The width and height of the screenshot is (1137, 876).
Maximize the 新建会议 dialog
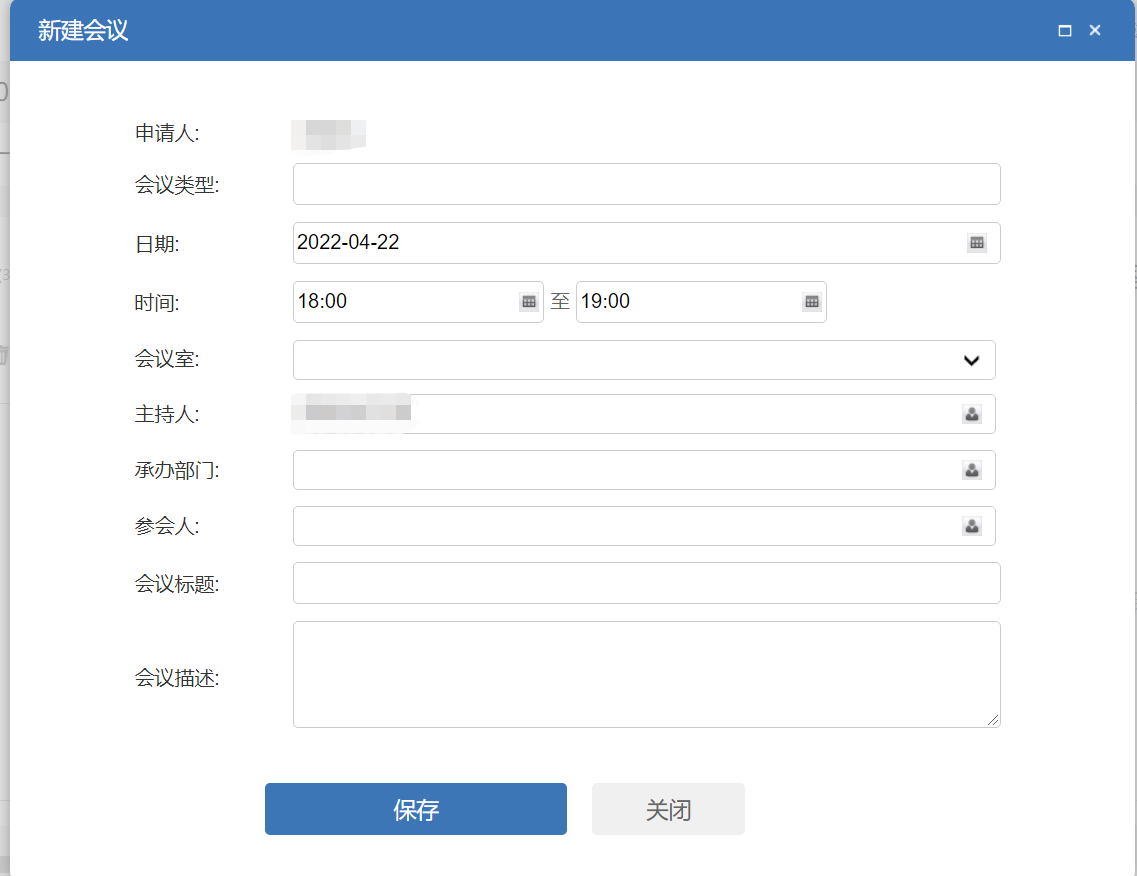[1064, 30]
